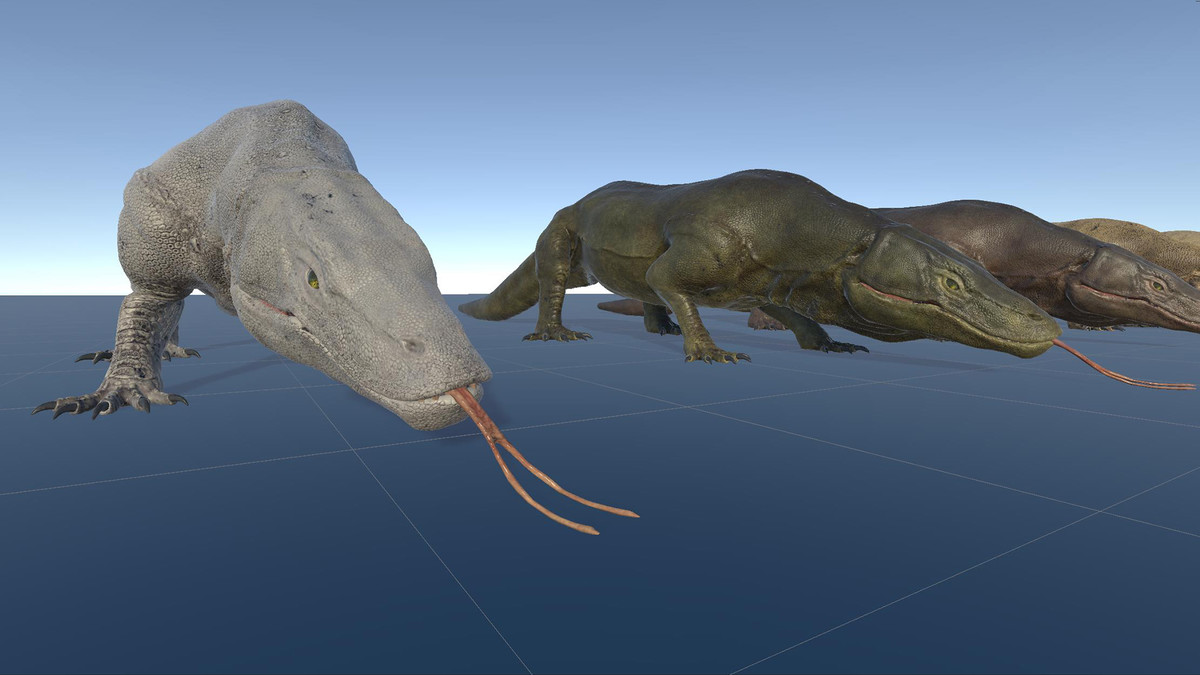Click the gray Komodo dragon's yellow eye
Viewport: 1200px width, 675px height.
312,277
